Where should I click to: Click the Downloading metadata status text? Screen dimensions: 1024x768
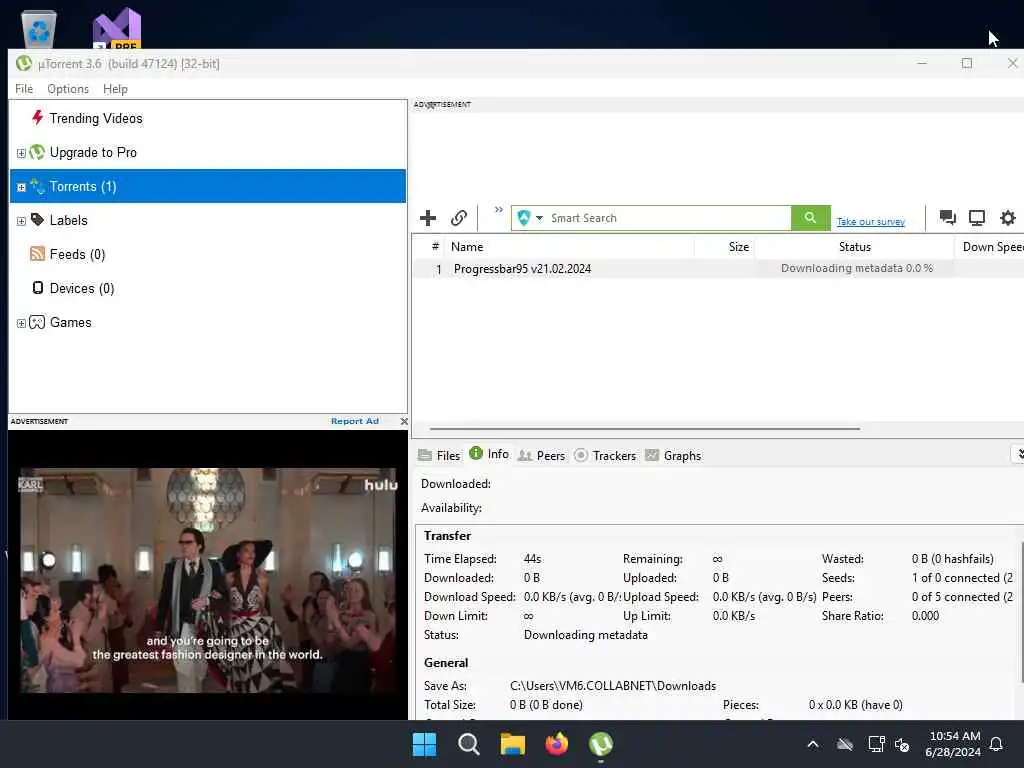click(585, 635)
